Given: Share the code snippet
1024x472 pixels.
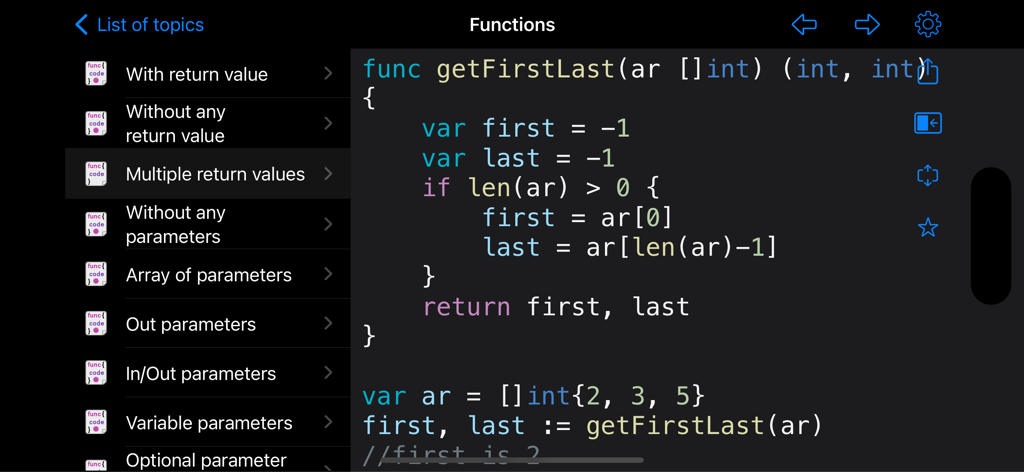Looking at the screenshot, I should pyautogui.click(x=928, y=71).
